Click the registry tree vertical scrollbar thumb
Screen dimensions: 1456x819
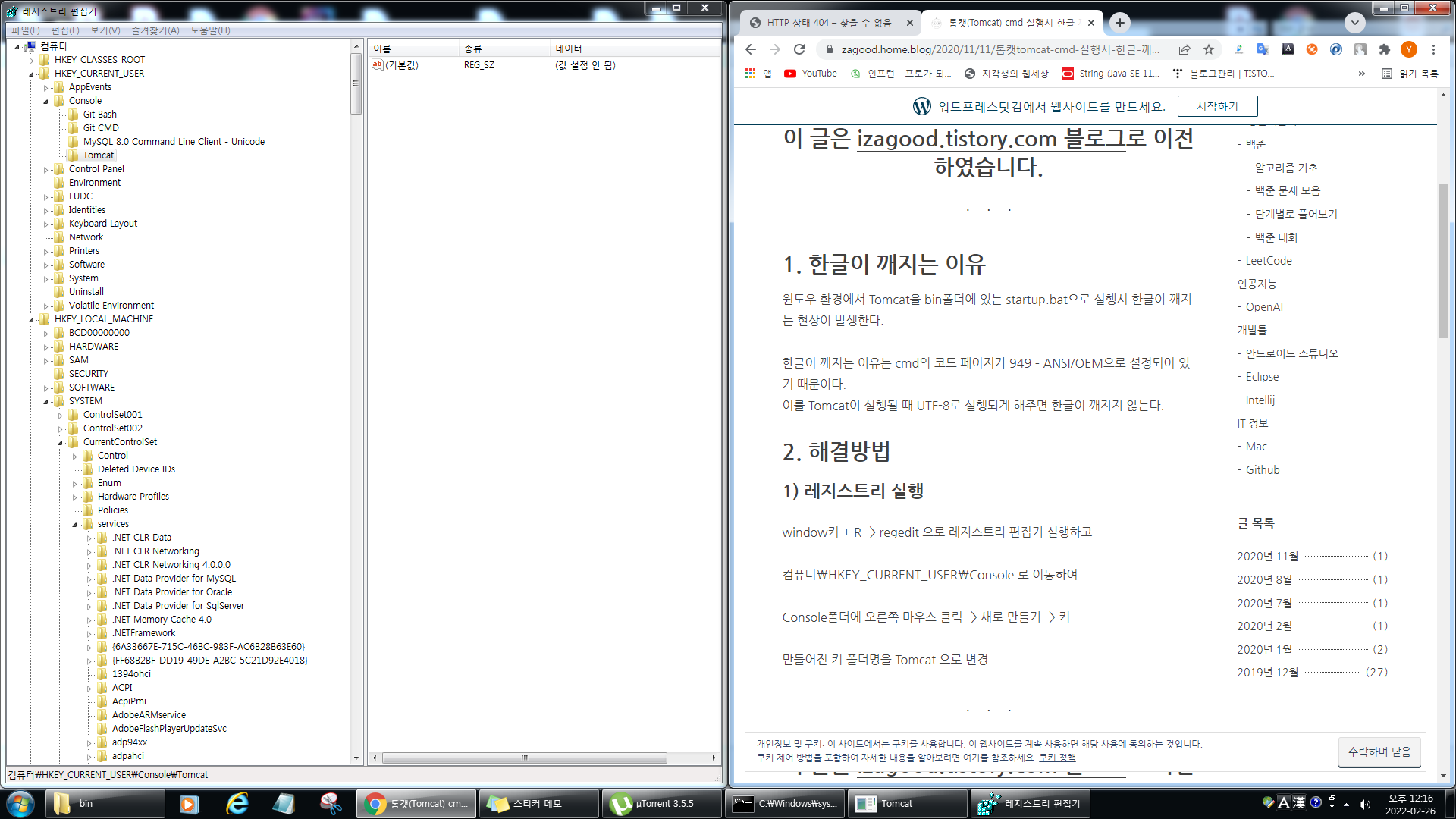(356, 83)
